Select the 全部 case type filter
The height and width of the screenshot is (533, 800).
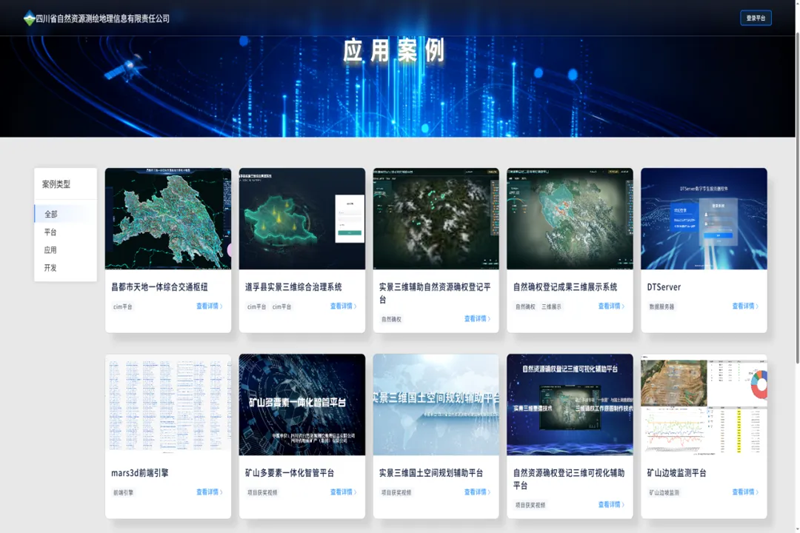[51, 214]
